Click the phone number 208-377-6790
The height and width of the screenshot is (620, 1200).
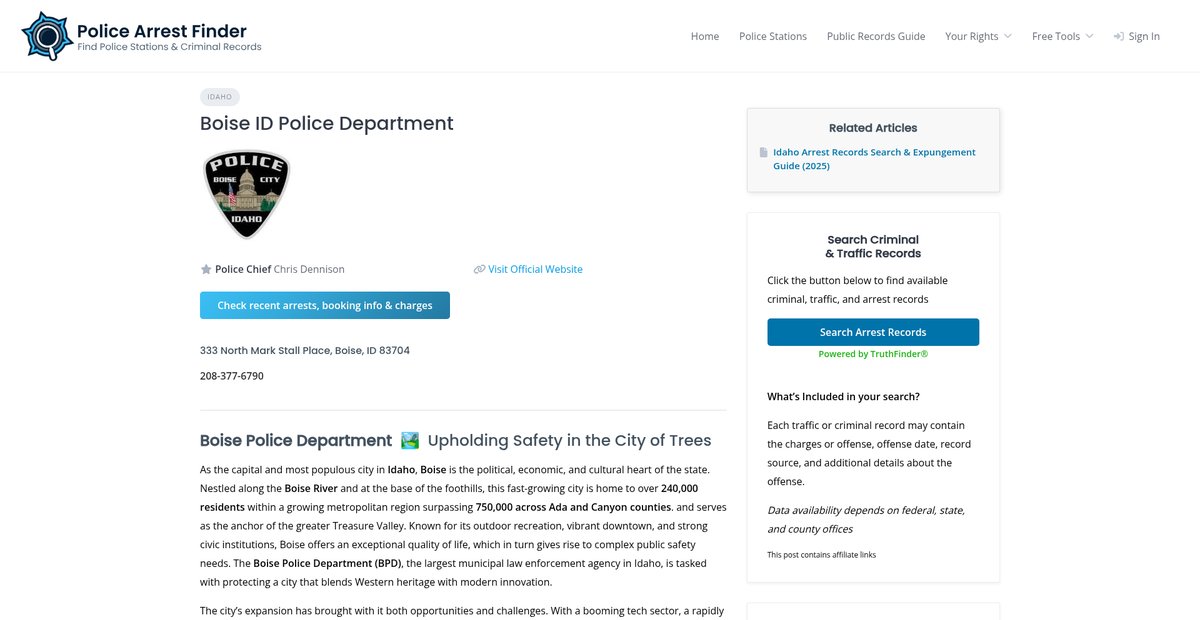pos(232,376)
